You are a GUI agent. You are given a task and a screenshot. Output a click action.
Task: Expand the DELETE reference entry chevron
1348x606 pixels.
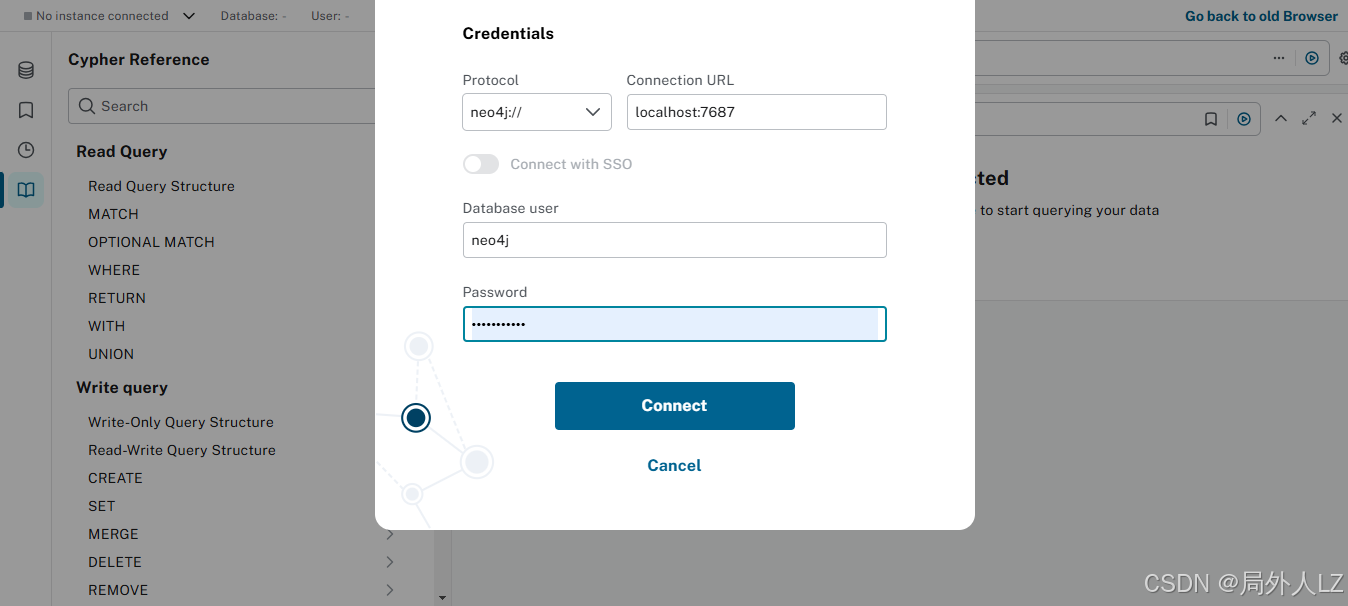389,562
